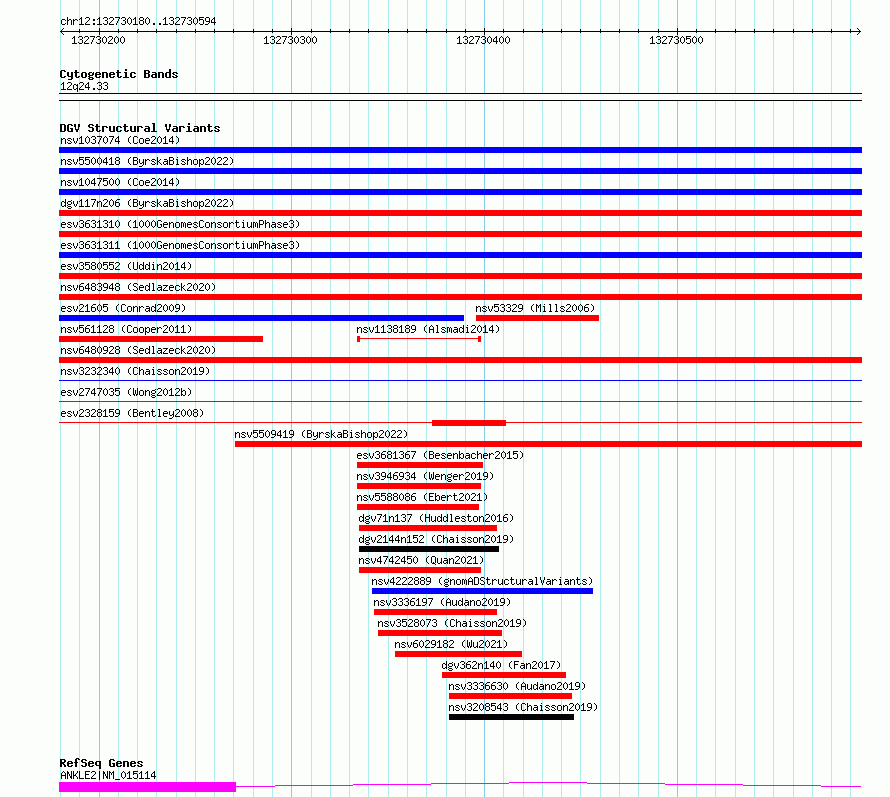
Task: Click the ANKLE2|NM_015114 gene label
Action: [108, 775]
